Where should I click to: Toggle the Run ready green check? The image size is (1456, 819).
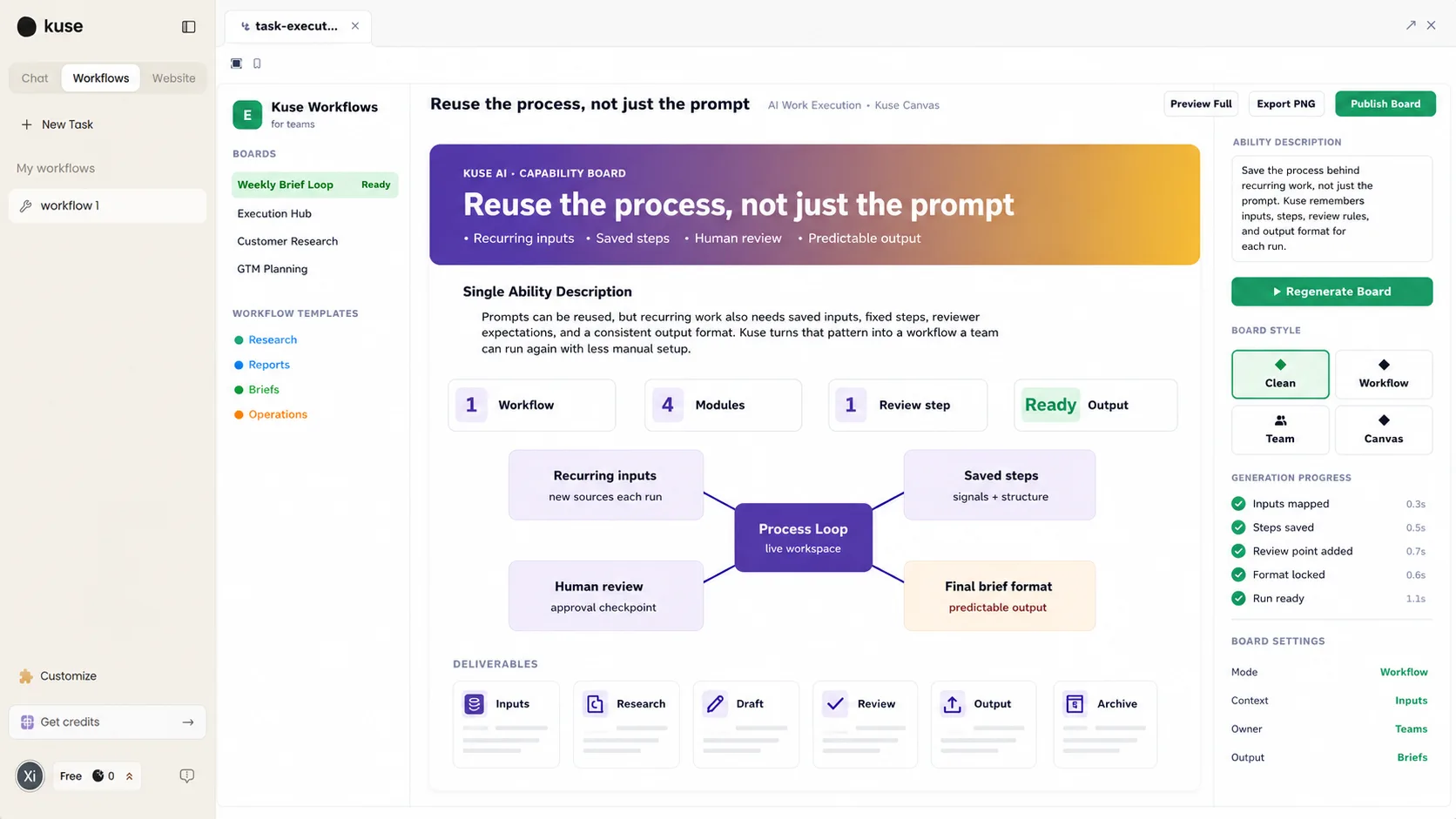pyautogui.click(x=1238, y=599)
